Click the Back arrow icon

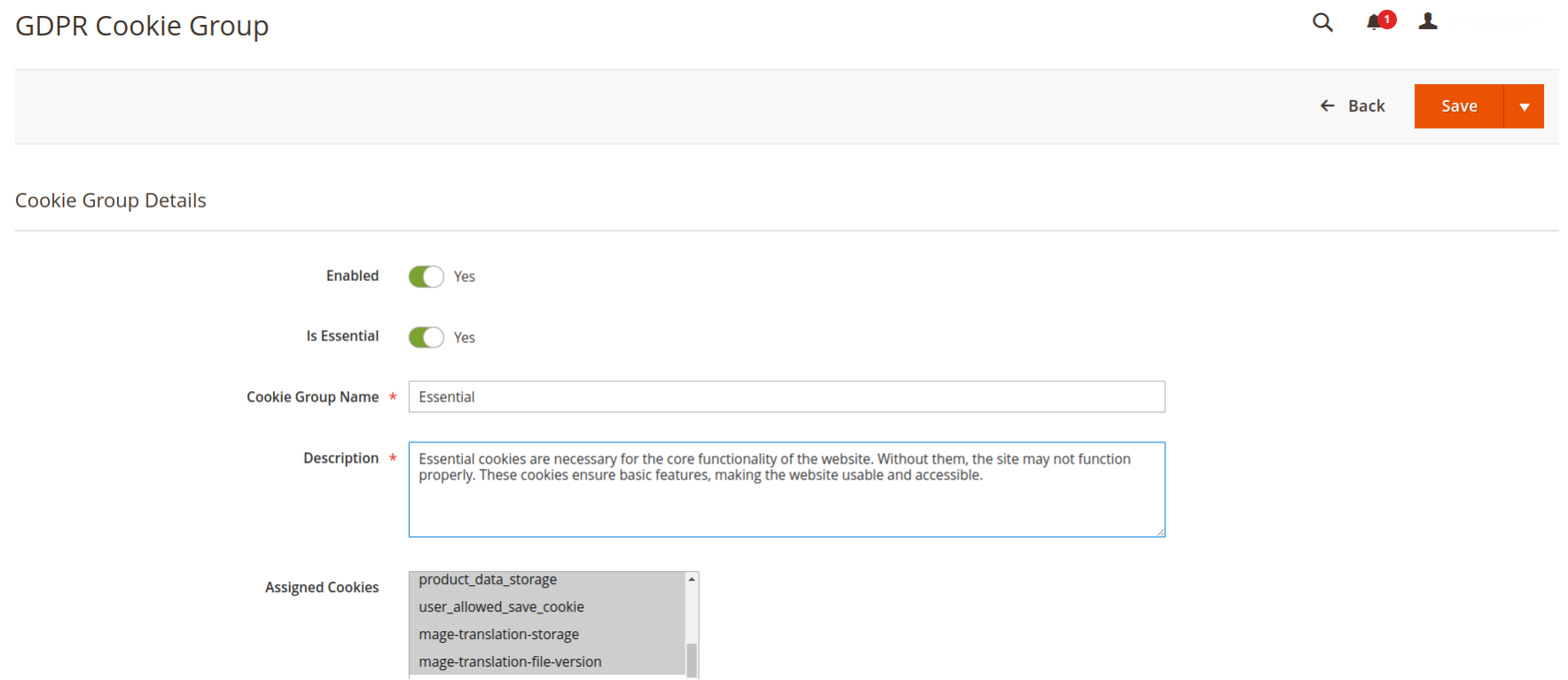point(1328,106)
